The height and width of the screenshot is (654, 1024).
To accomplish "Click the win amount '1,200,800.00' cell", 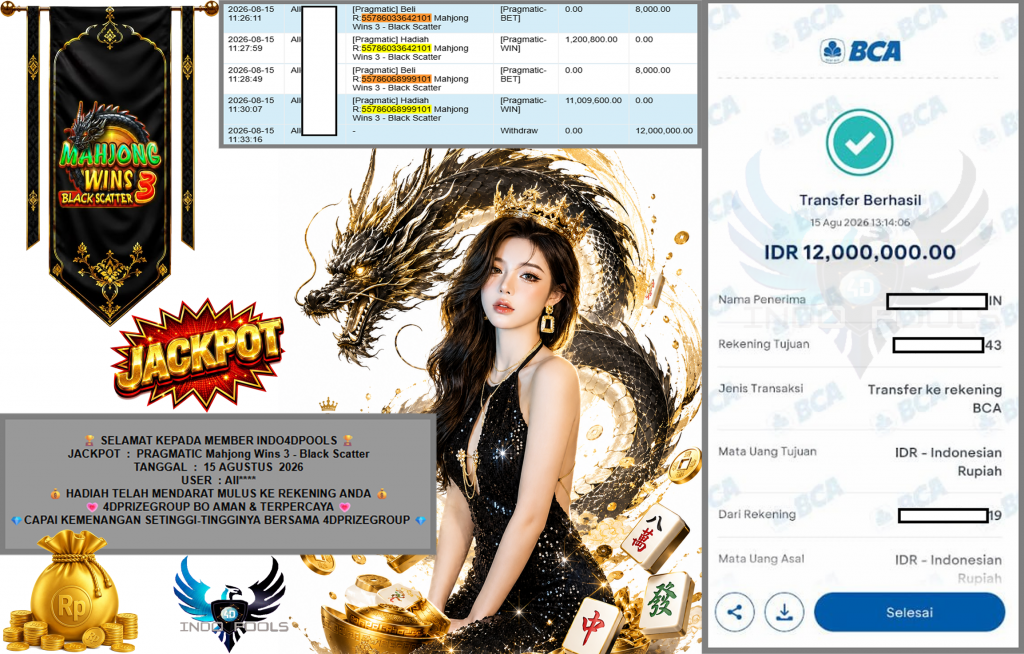I will [x=591, y=39].
